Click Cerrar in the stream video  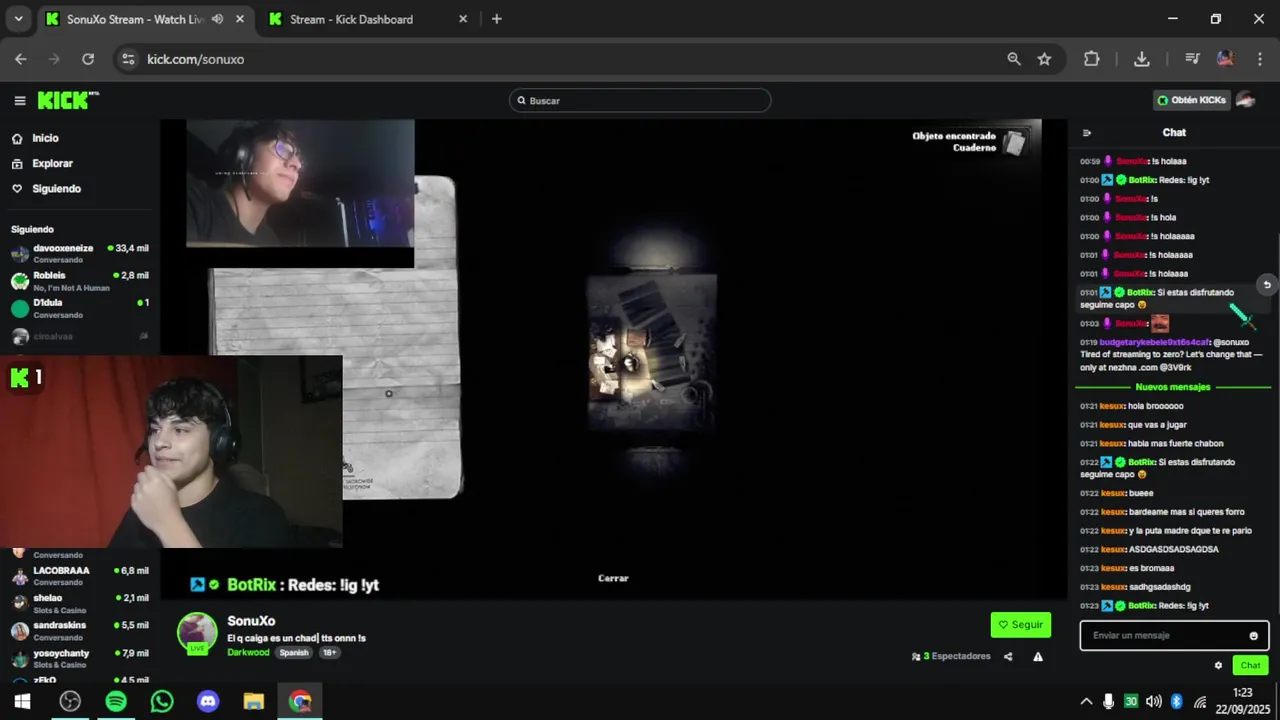coord(613,578)
